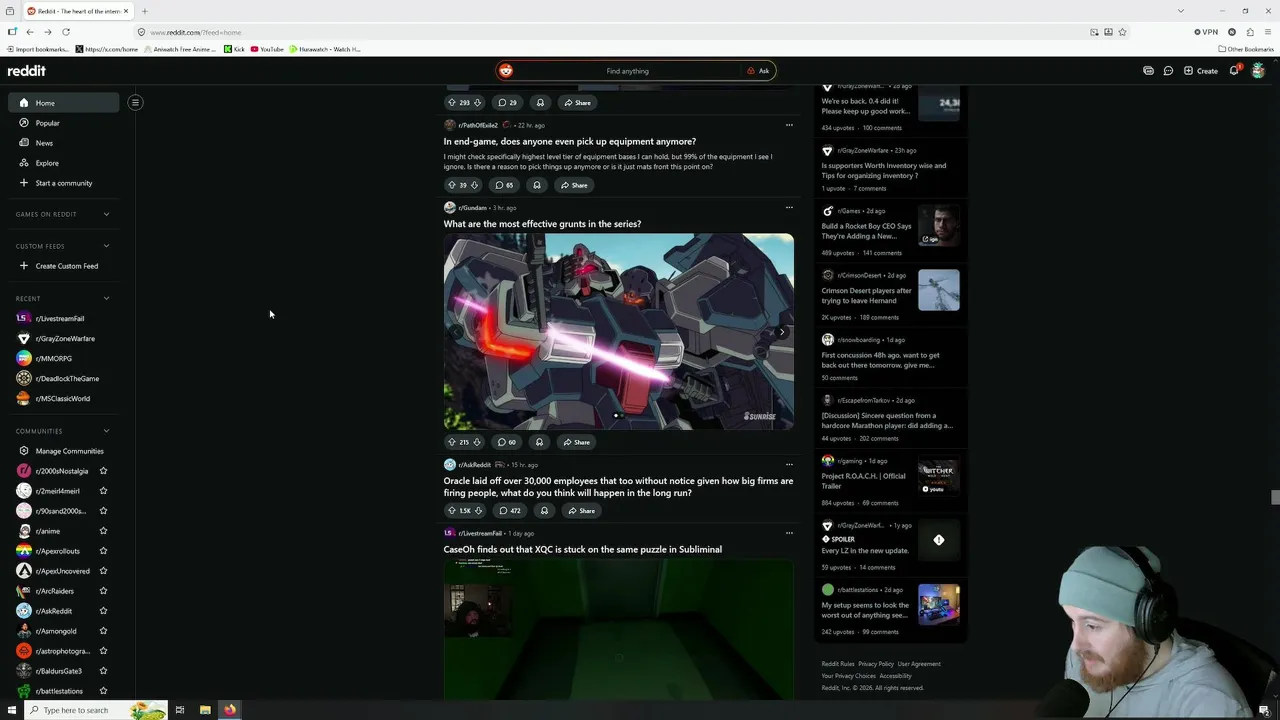Downvote the Oracle layoffs post

pos(478,511)
